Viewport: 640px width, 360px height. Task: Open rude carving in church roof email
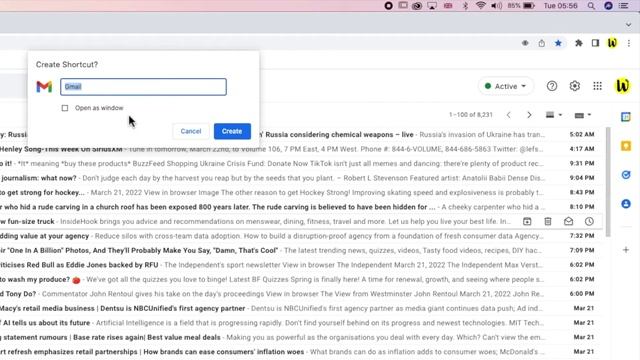(x=301, y=207)
